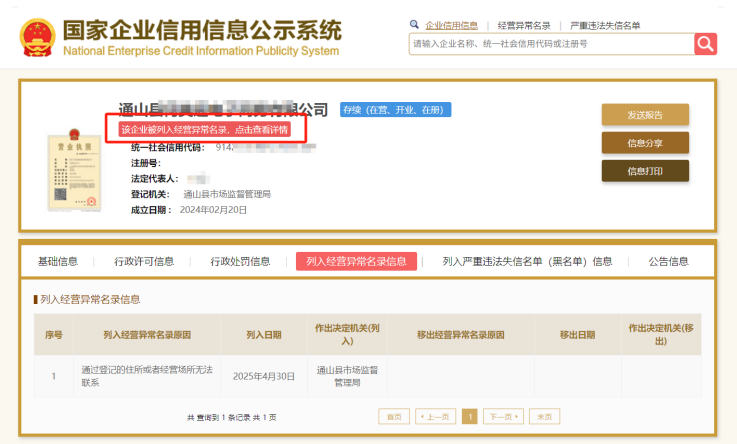The image size is (737, 444).
Task: Switch to the 行政处罚信息 tab
Action: pyautogui.click(x=240, y=262)
